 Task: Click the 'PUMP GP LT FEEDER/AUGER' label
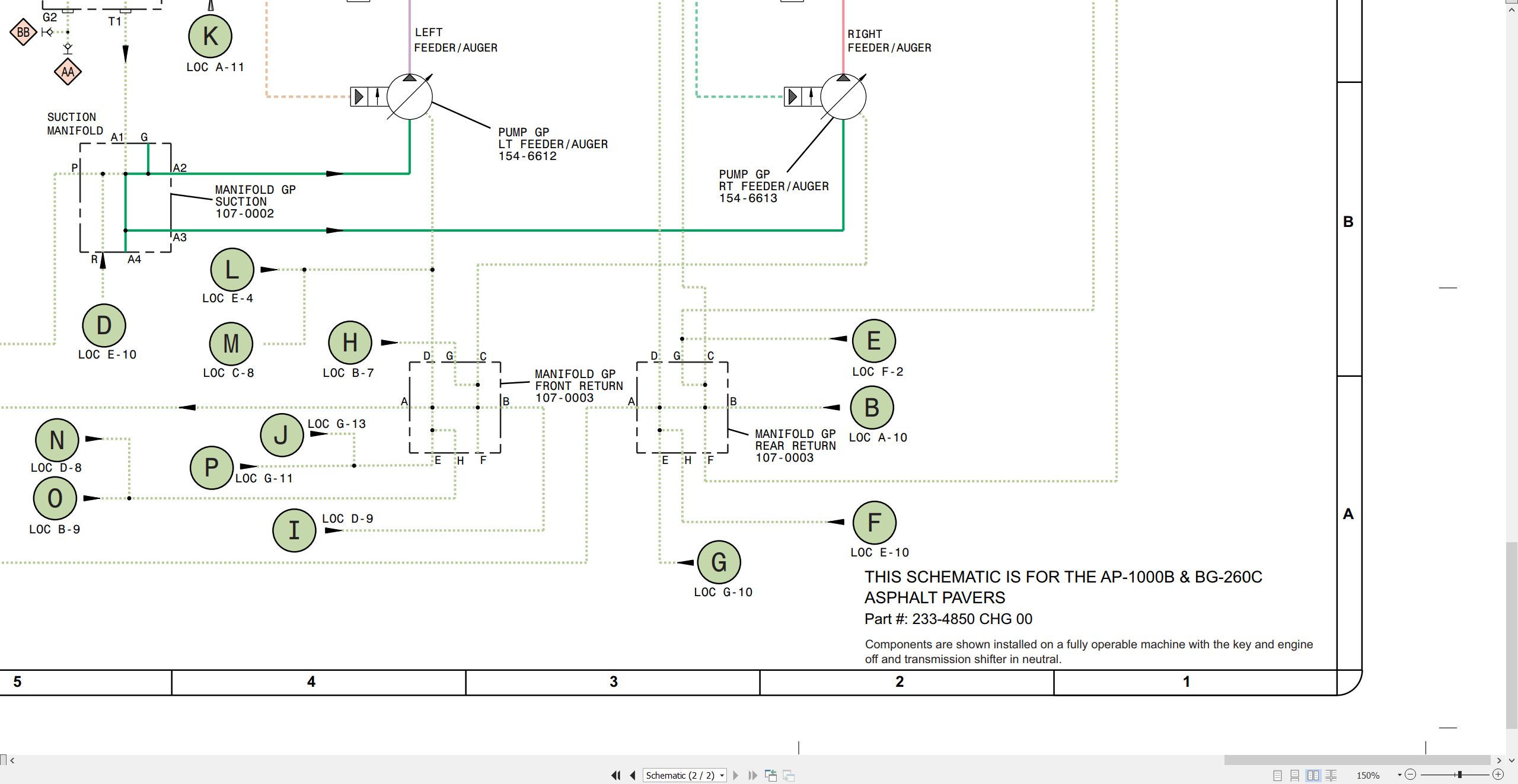[x=553, y=144]
